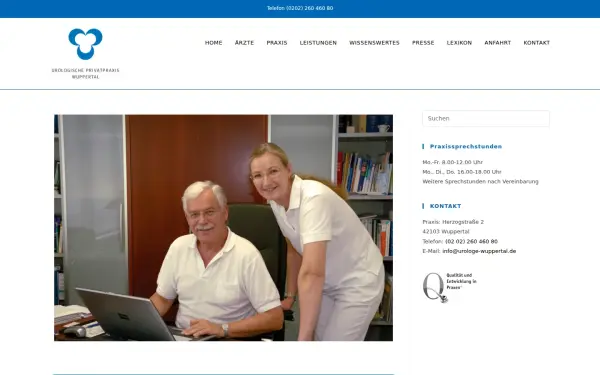Click the 42103 Wuppertal text
This screenshot has width=600, height=375.
coord(446,232)
